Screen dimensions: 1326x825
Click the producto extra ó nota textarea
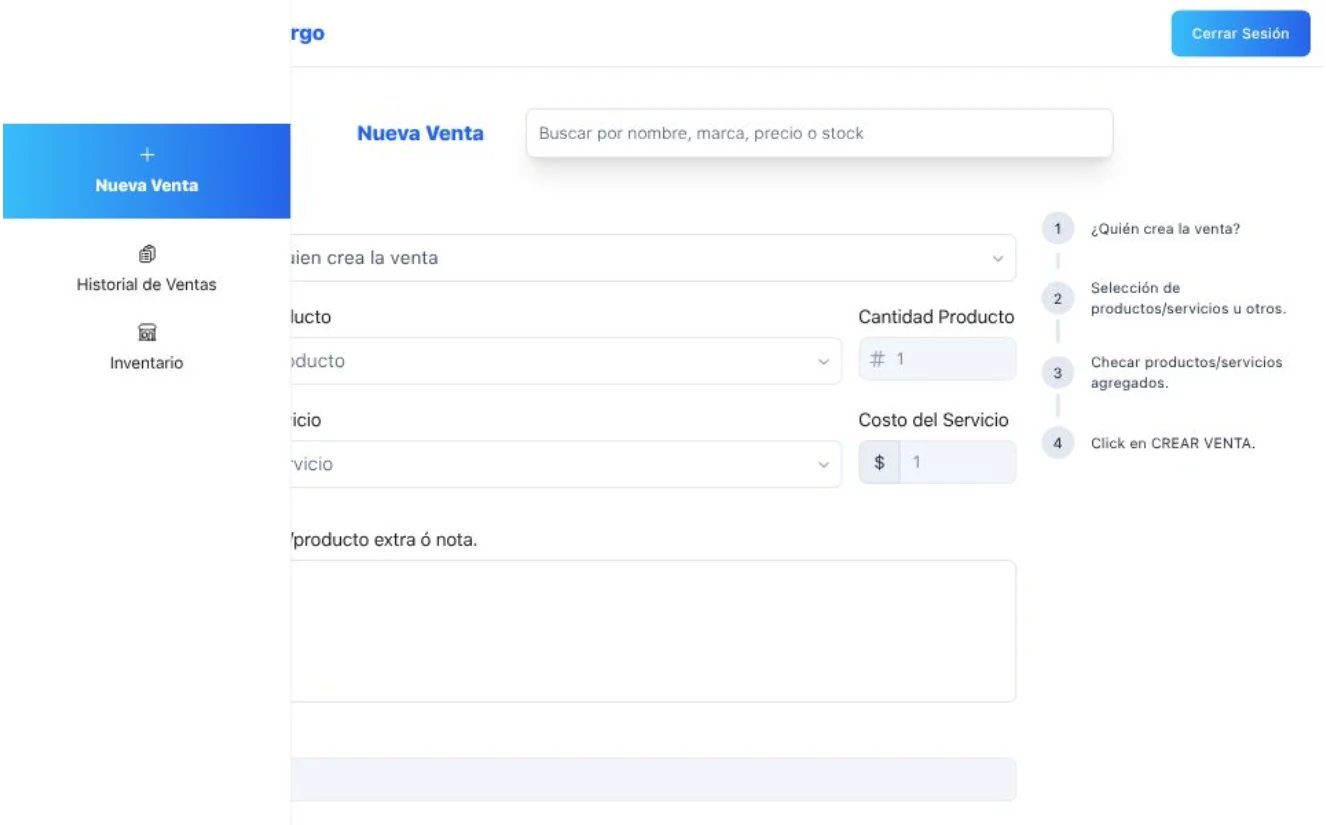653,631
